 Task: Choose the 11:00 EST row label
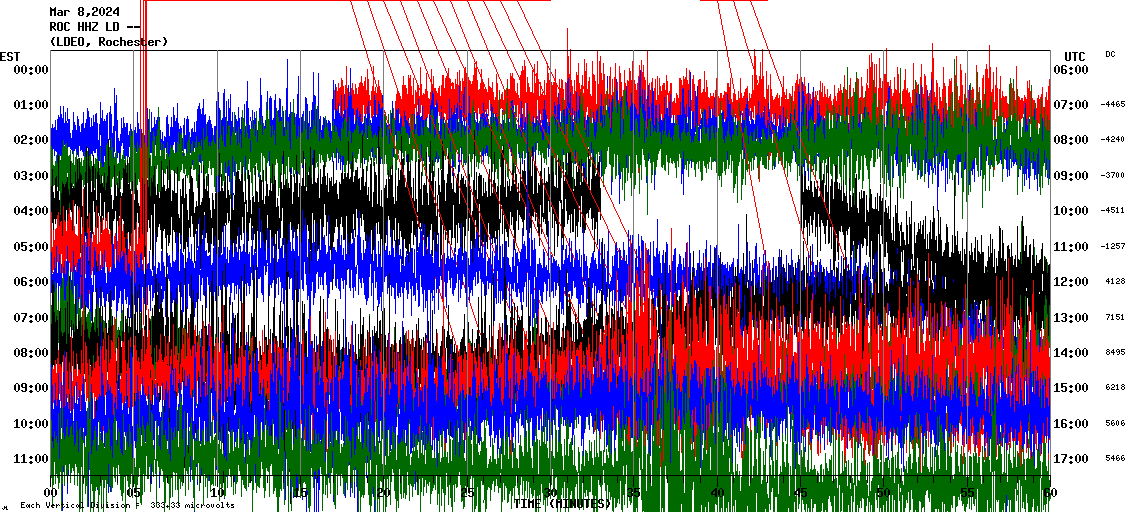point(31,459)
